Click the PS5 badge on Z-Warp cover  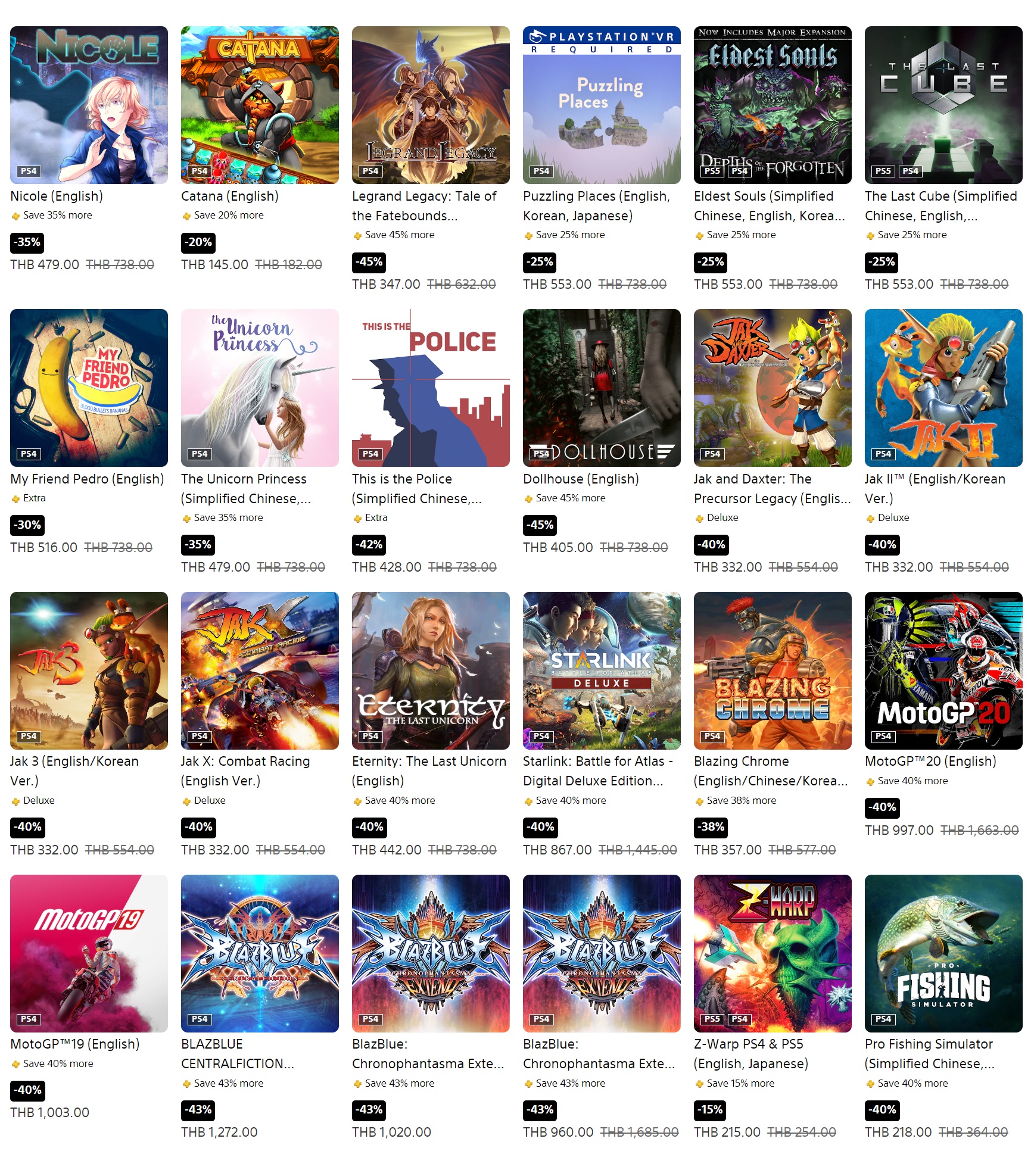712,1019
